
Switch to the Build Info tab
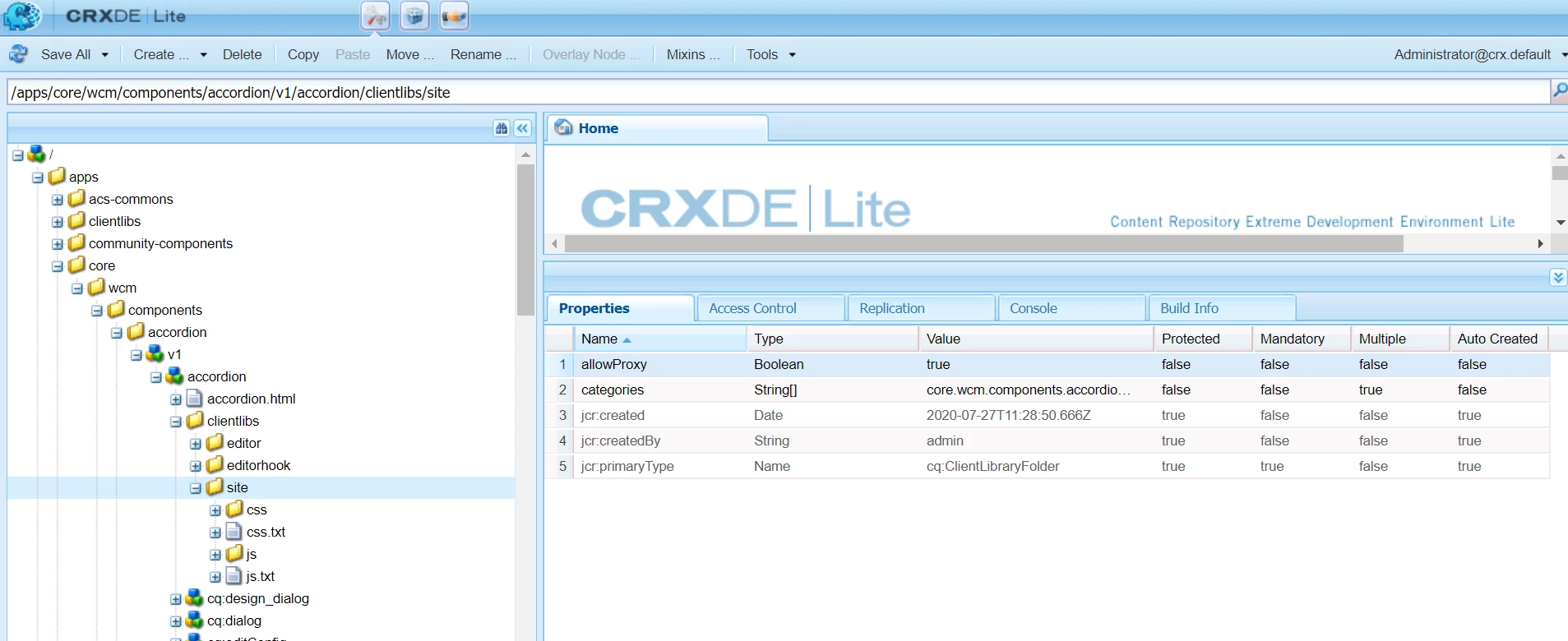(x=1222, y=308)
